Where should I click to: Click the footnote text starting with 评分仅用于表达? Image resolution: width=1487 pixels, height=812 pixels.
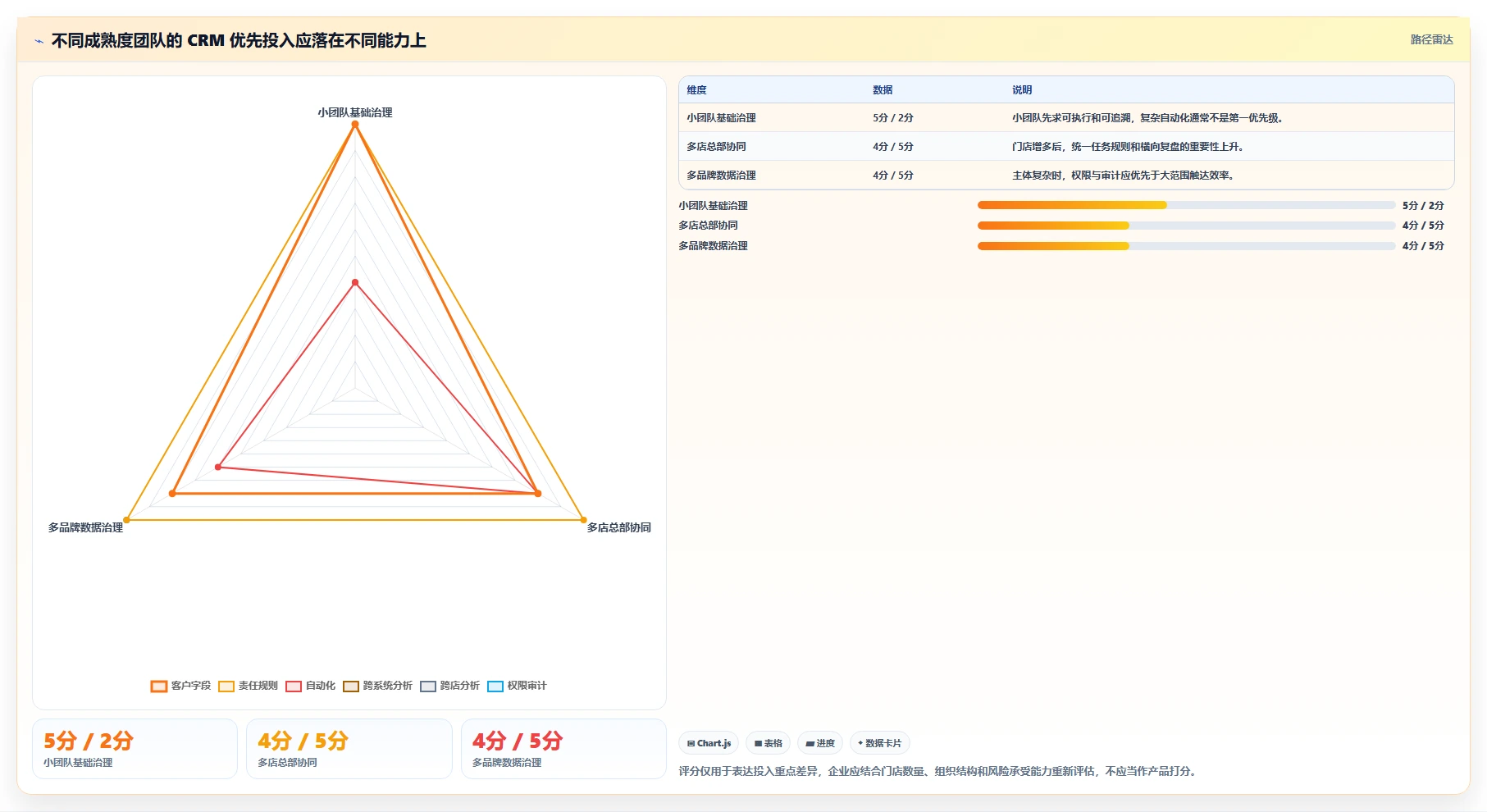(937, 771)
